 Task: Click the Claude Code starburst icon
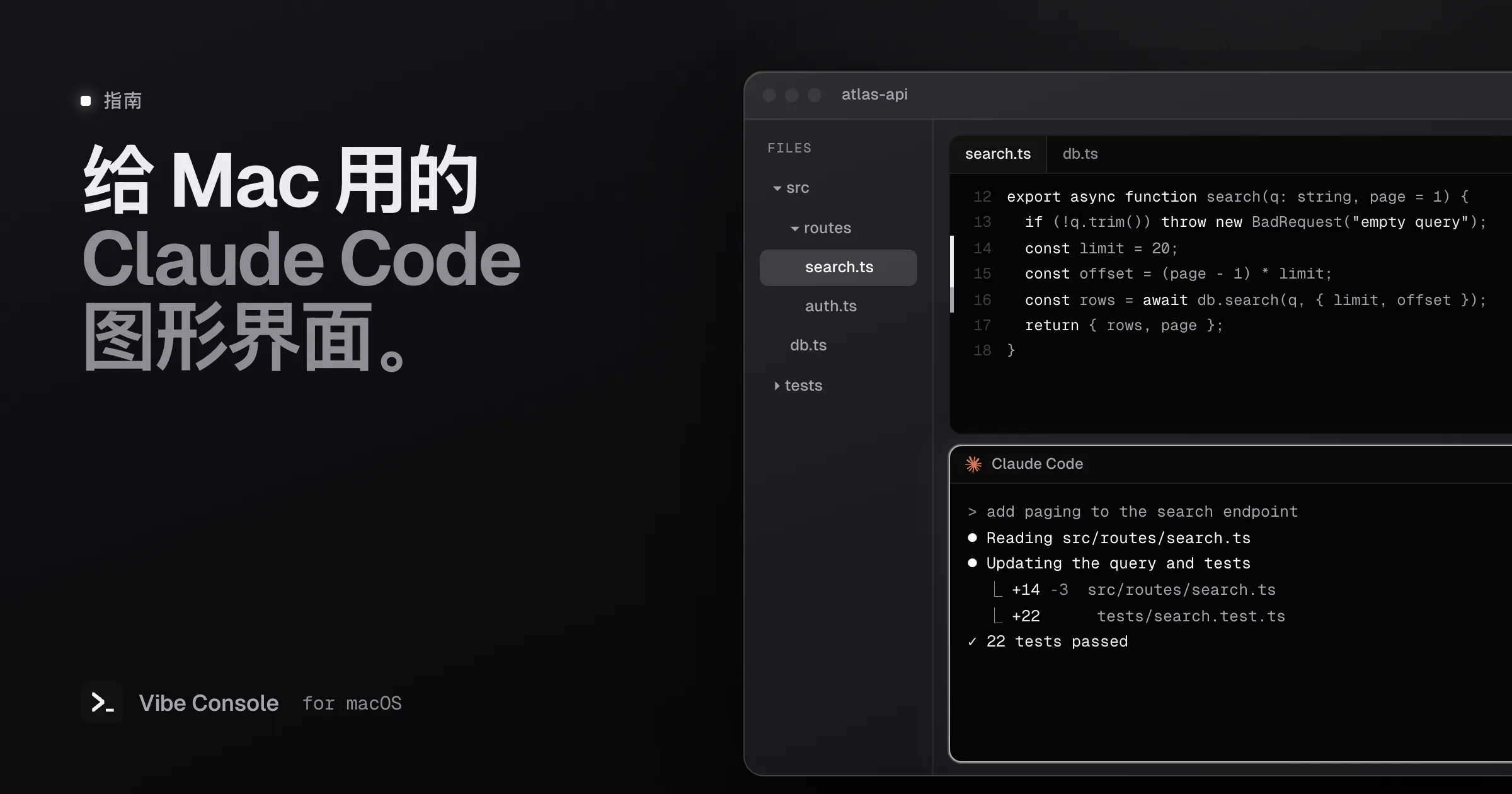click(x=973, y=464)
